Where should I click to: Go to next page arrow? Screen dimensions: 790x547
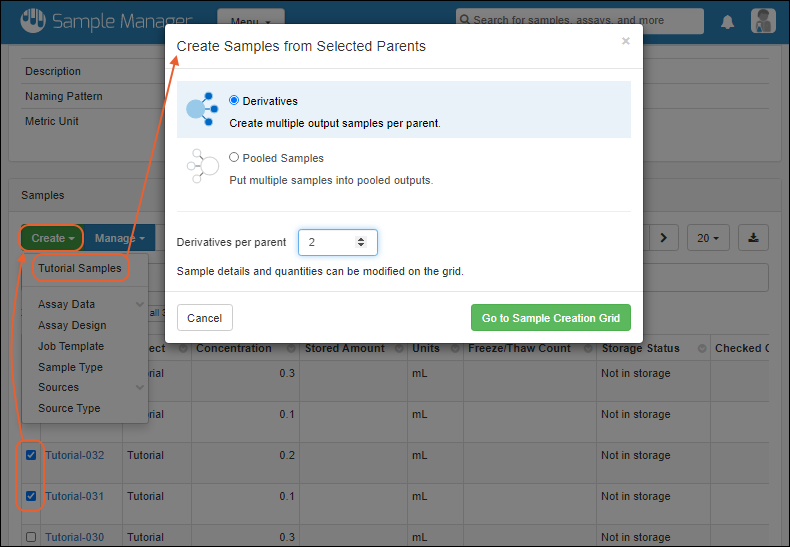click(667, 238)
